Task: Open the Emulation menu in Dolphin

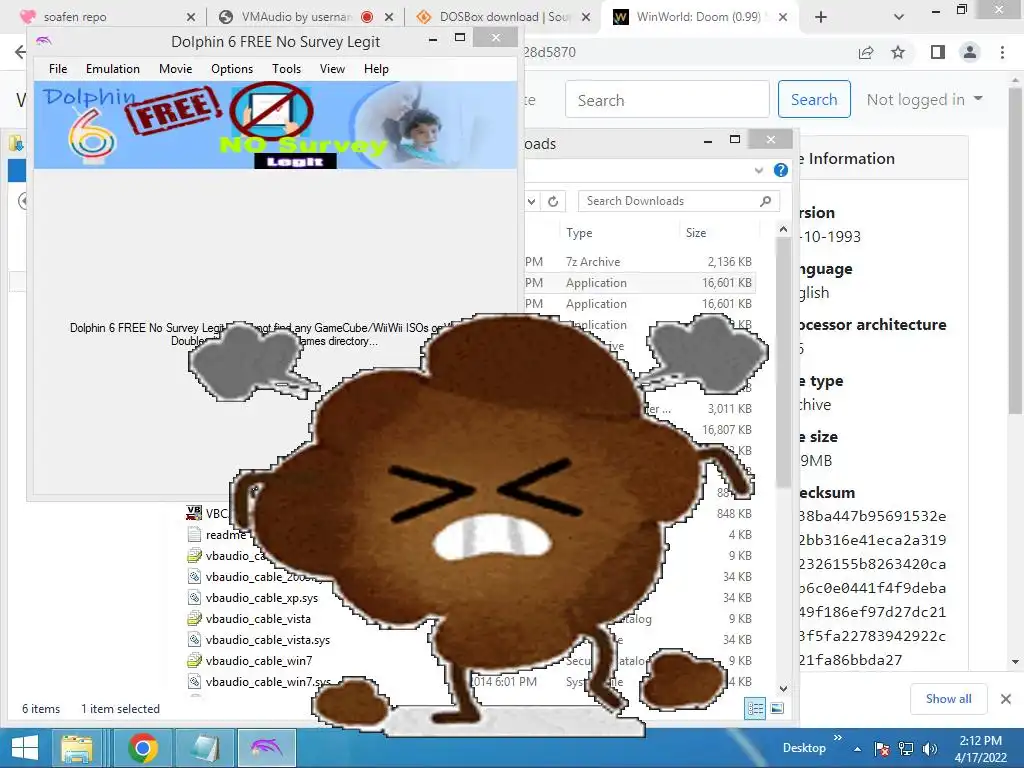Action: point(112,69)
